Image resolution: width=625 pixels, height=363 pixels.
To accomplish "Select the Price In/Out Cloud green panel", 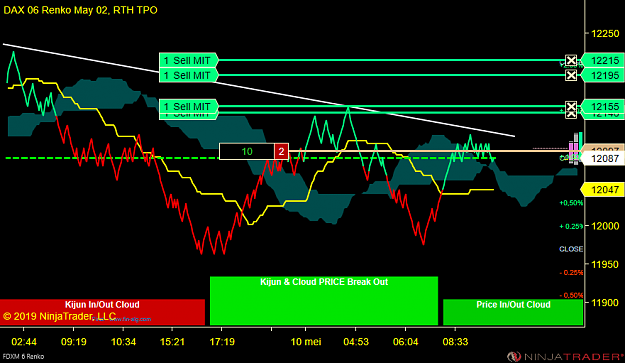I will [513, 312].
